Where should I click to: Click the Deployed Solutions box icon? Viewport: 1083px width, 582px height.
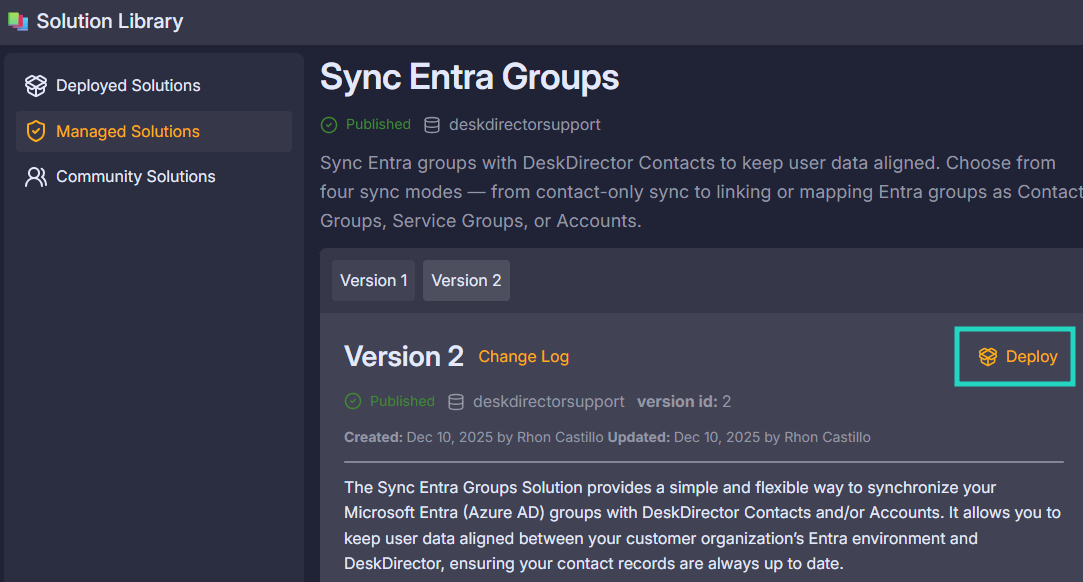pyautogui.click(x=36, y=86)
